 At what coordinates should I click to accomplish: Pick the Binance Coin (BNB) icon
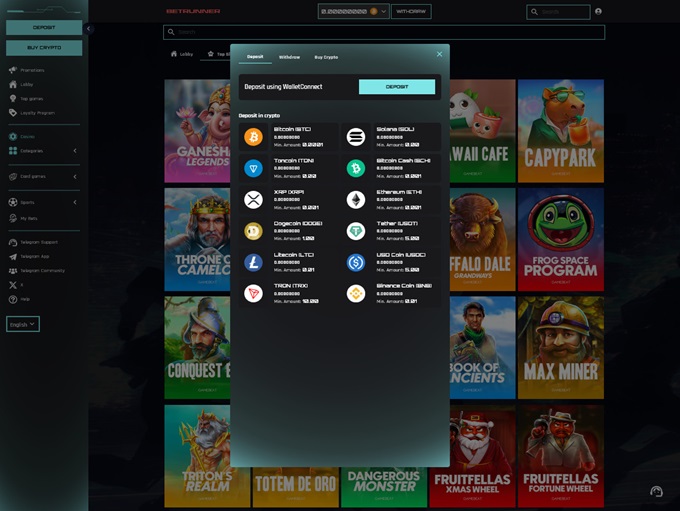tap(356, 293)
